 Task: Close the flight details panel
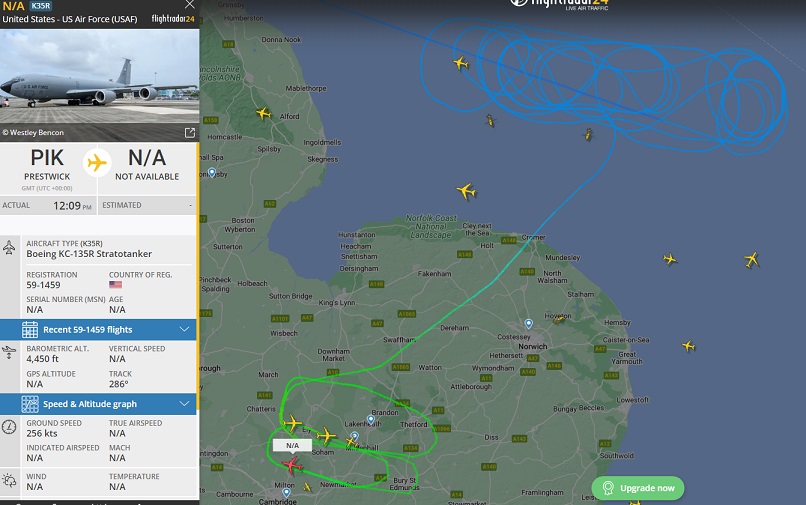[190, 5]
